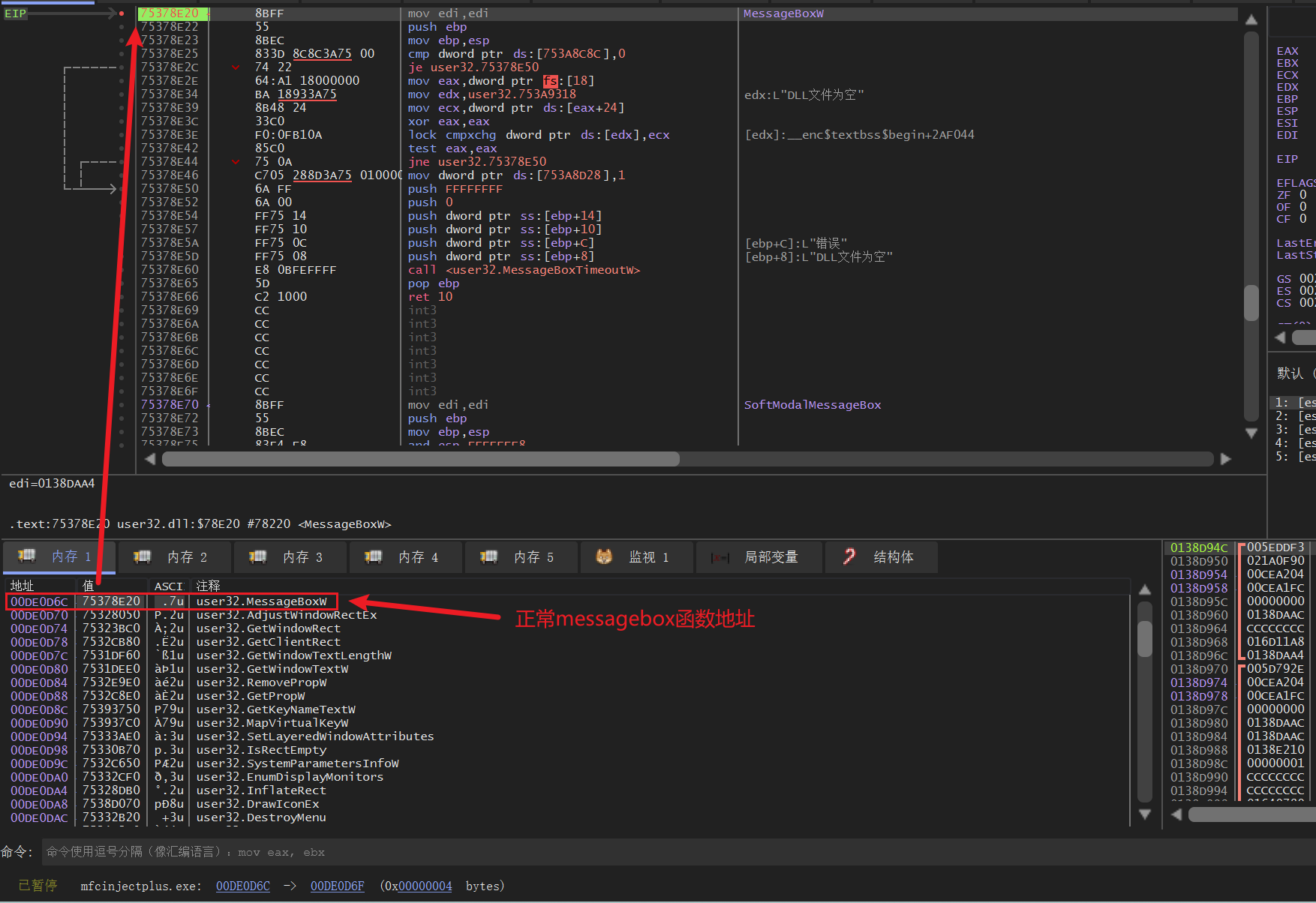Toggle breakpoint at address 75378E22
Screen dimensions: 1316x903
tap(122, 27)
